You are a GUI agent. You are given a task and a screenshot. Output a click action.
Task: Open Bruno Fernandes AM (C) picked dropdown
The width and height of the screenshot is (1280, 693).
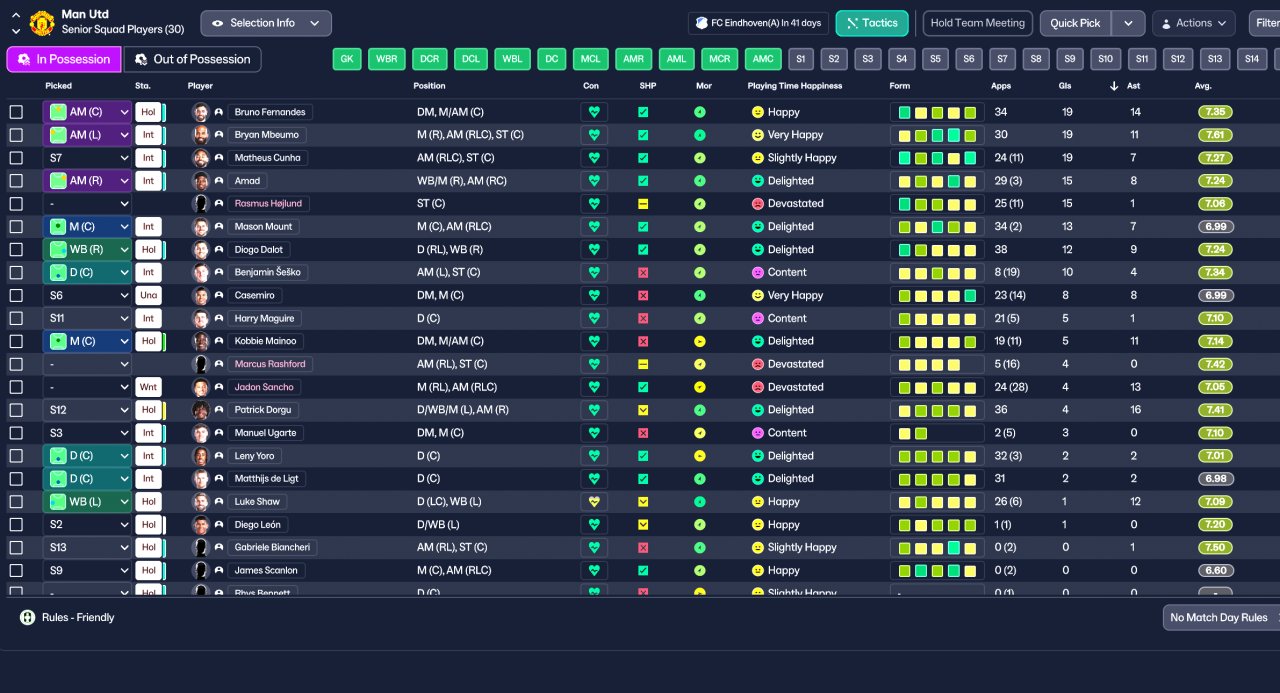pos(88,112)
